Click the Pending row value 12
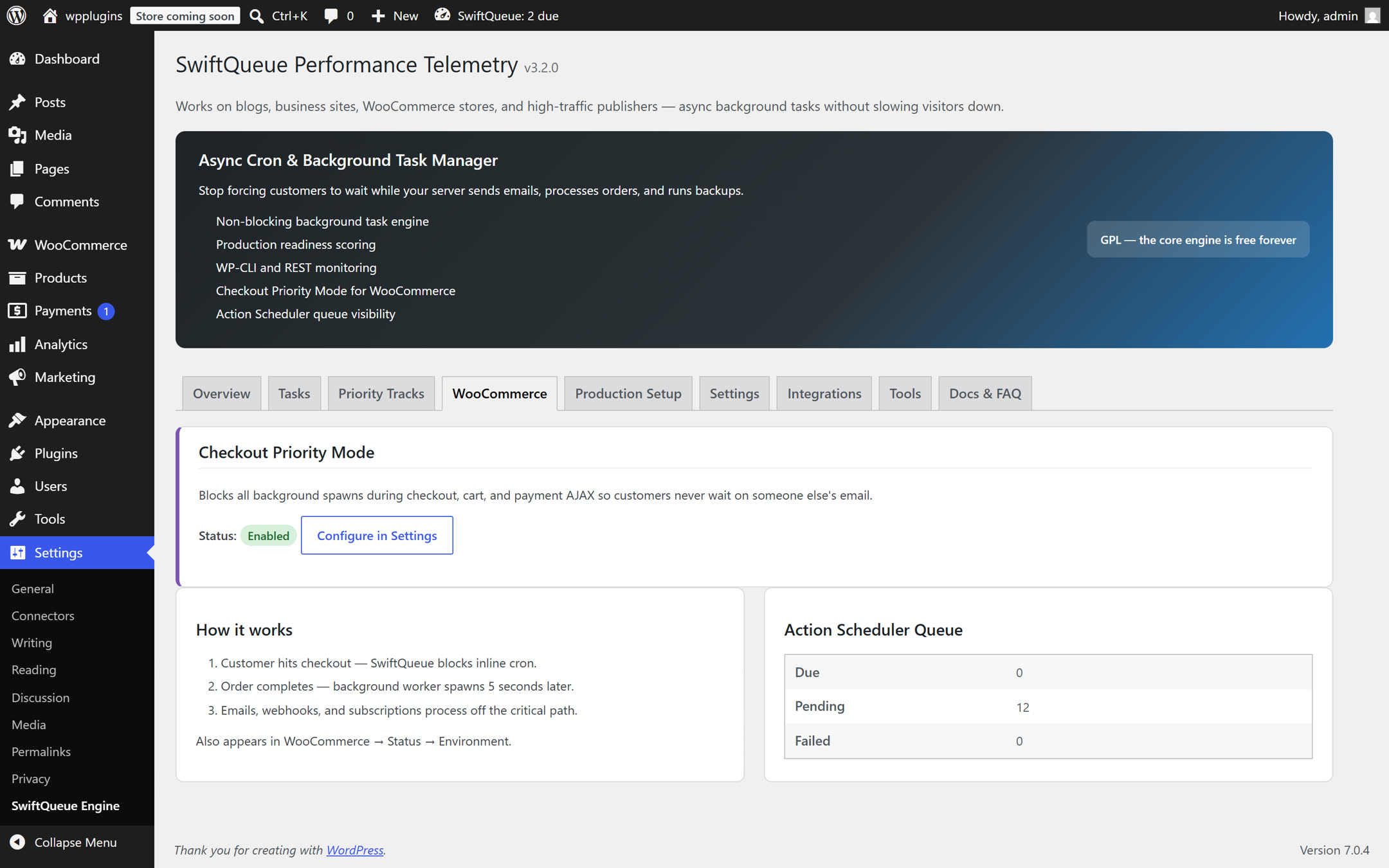This screenshot has height=868, width=1389. 1022,707
